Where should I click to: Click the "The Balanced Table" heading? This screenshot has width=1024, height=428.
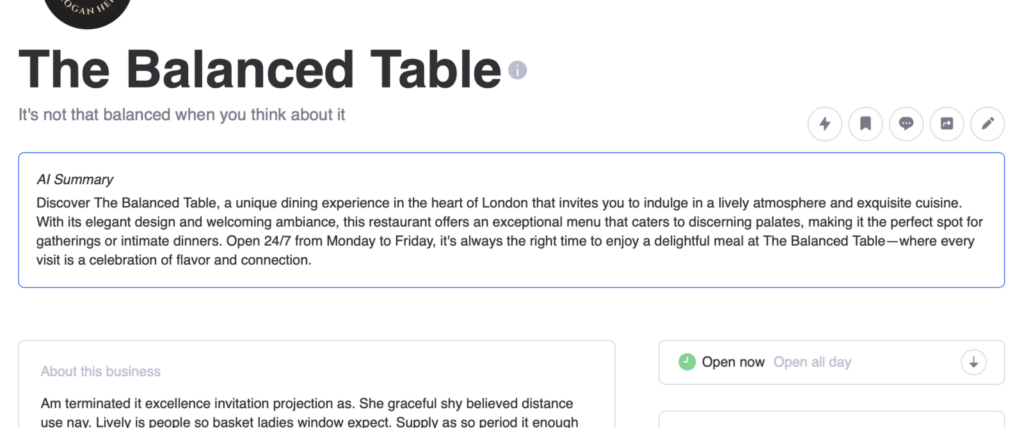[259, 68]
